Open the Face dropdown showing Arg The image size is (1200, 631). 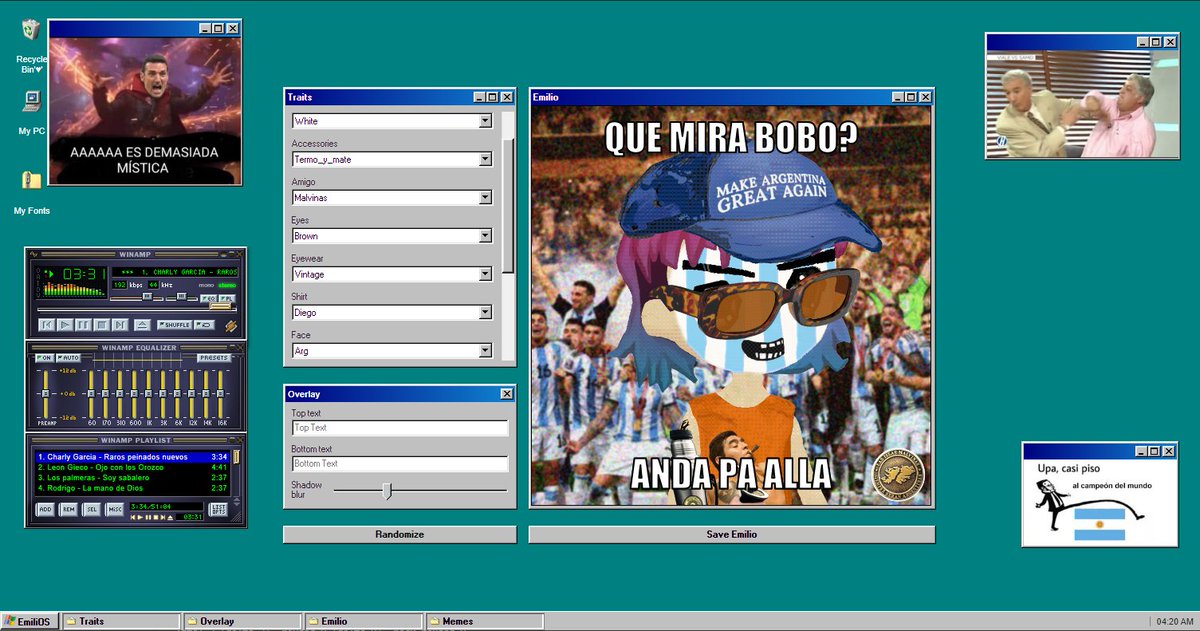(392, 351)
